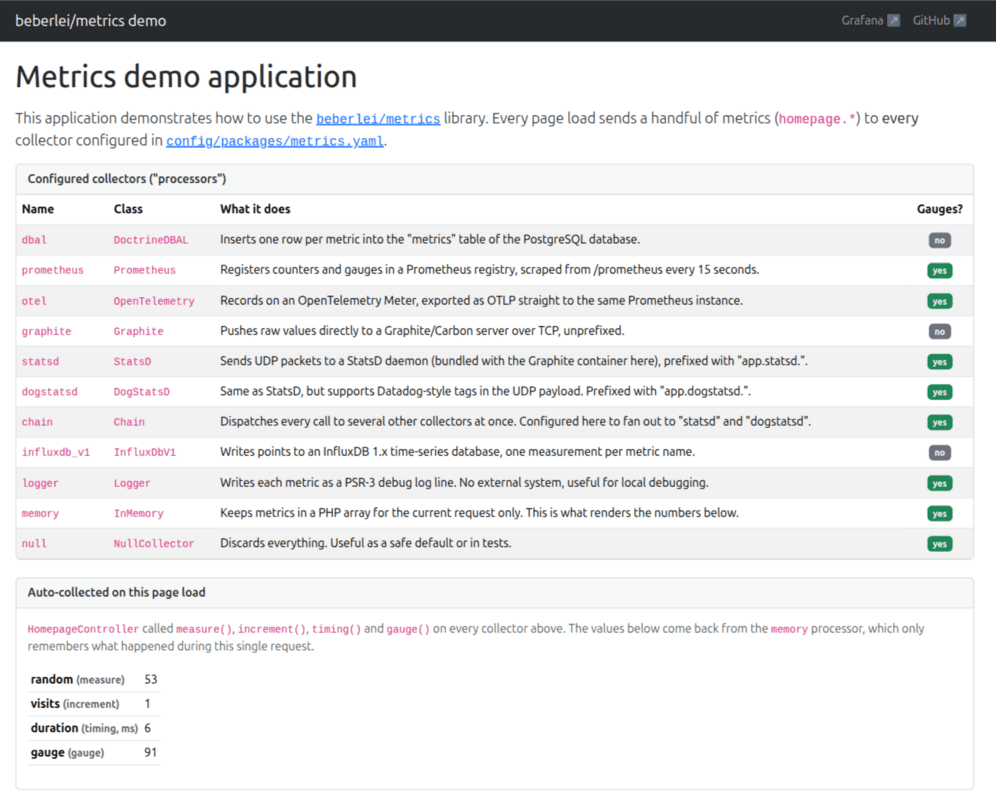
Task: Click the 'duration (timing, ms)' metric label
Action: tap(84, 728)
